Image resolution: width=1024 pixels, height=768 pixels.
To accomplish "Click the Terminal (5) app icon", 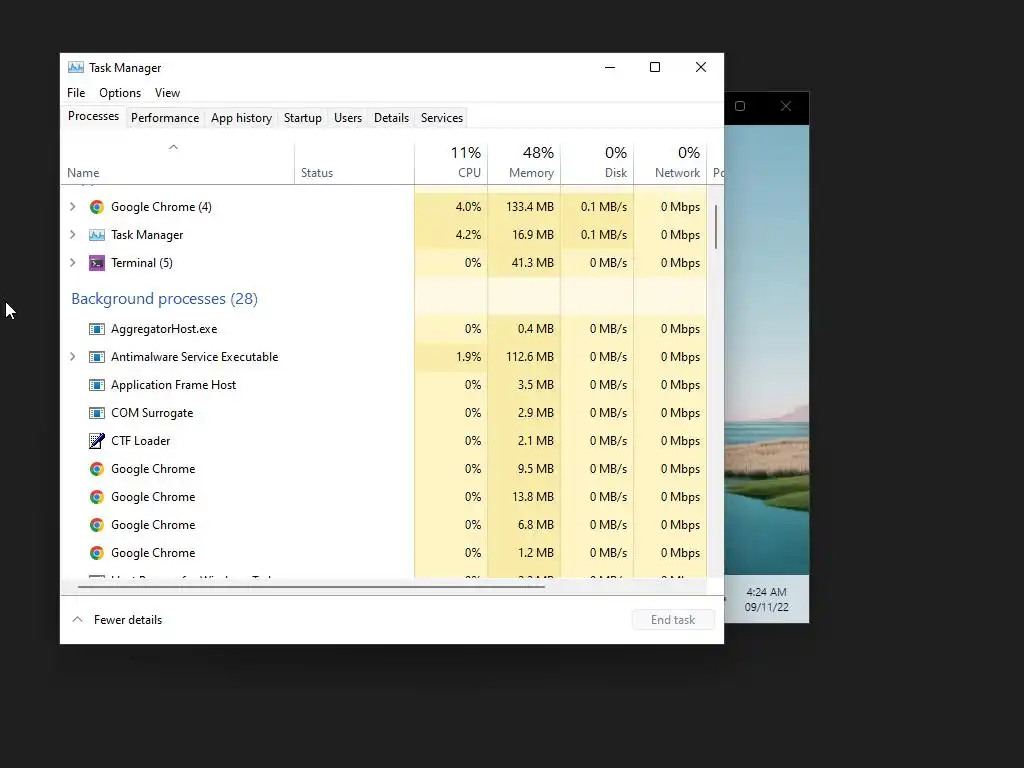I will coord(97,263).
